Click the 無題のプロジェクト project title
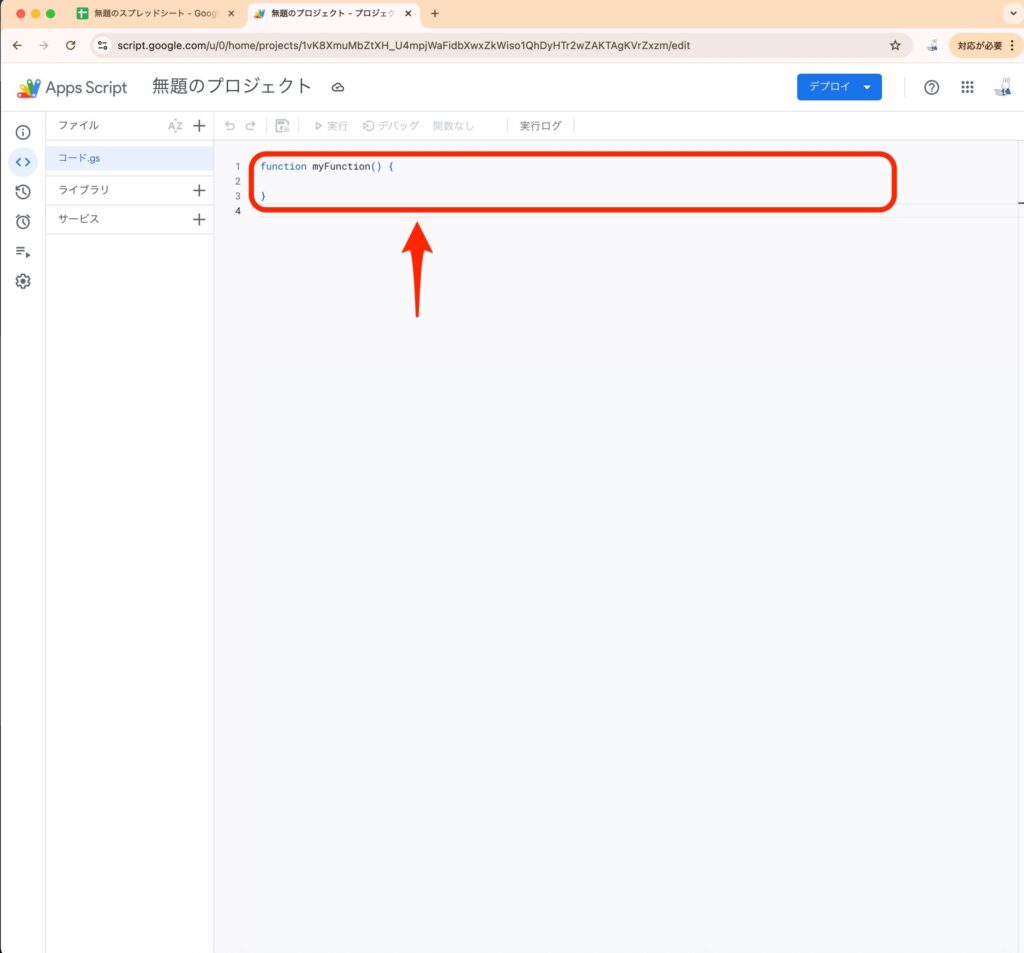1024x953 pixels. (x=232, y=87)
